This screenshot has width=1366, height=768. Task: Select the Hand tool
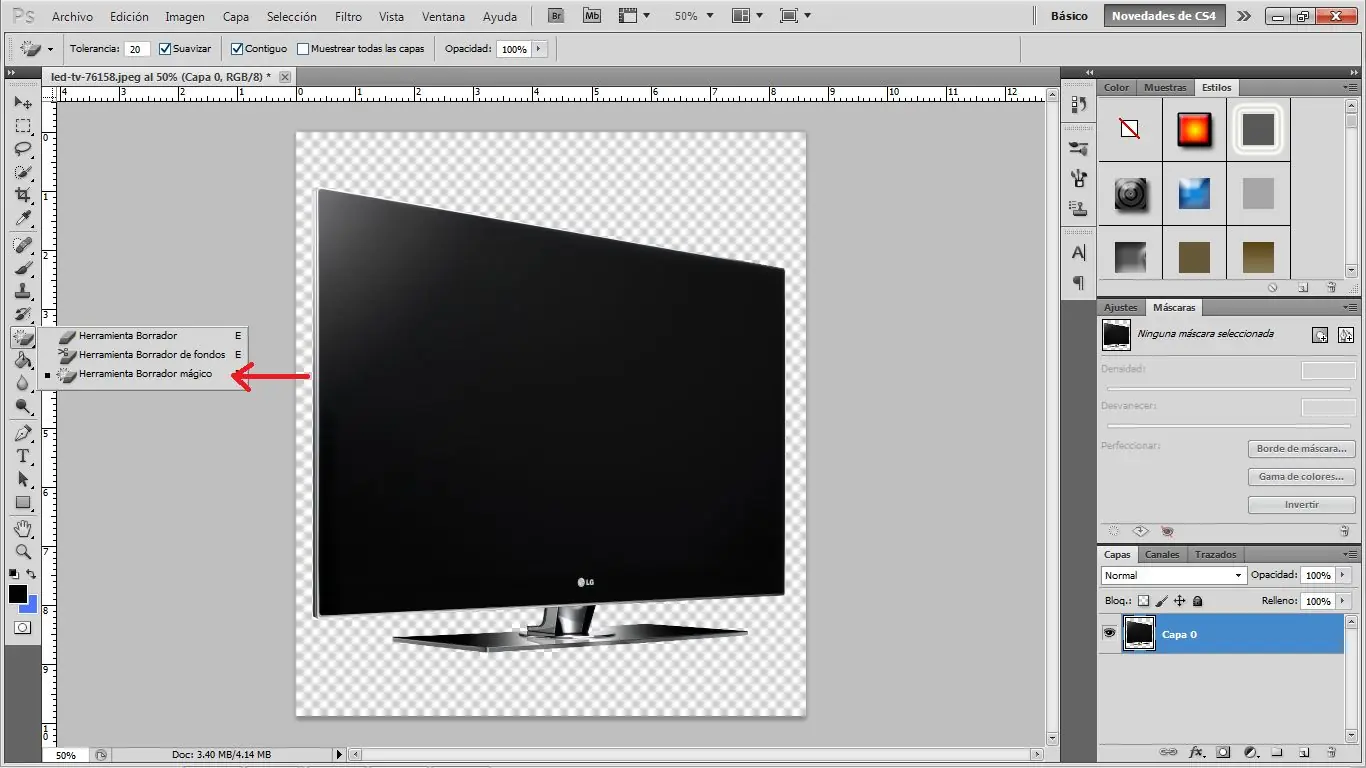pos(22,528)
